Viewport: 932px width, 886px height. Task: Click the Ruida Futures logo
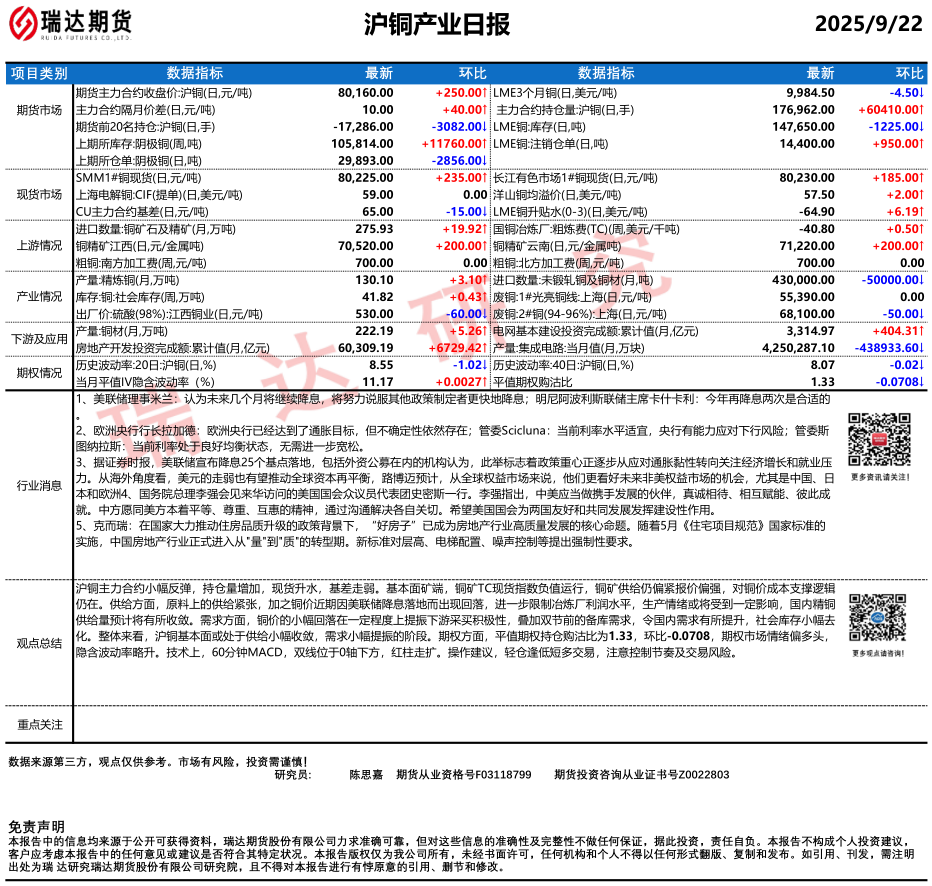[72, 23]
